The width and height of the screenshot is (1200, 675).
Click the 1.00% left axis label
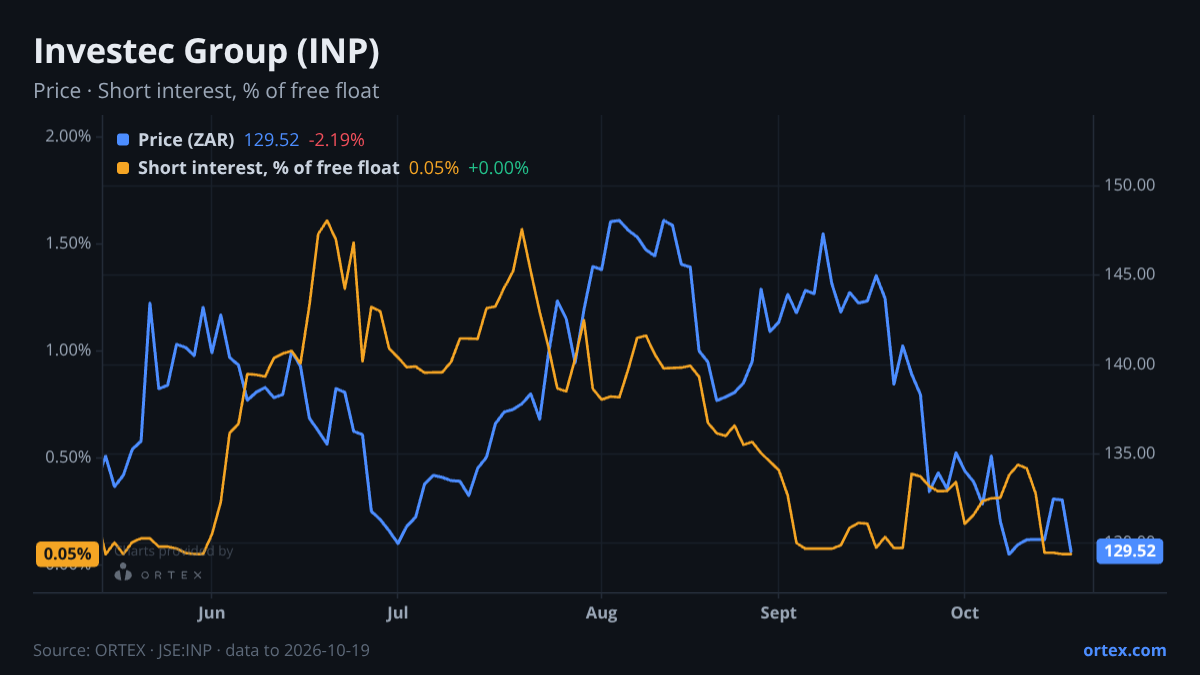pos(68,350)
